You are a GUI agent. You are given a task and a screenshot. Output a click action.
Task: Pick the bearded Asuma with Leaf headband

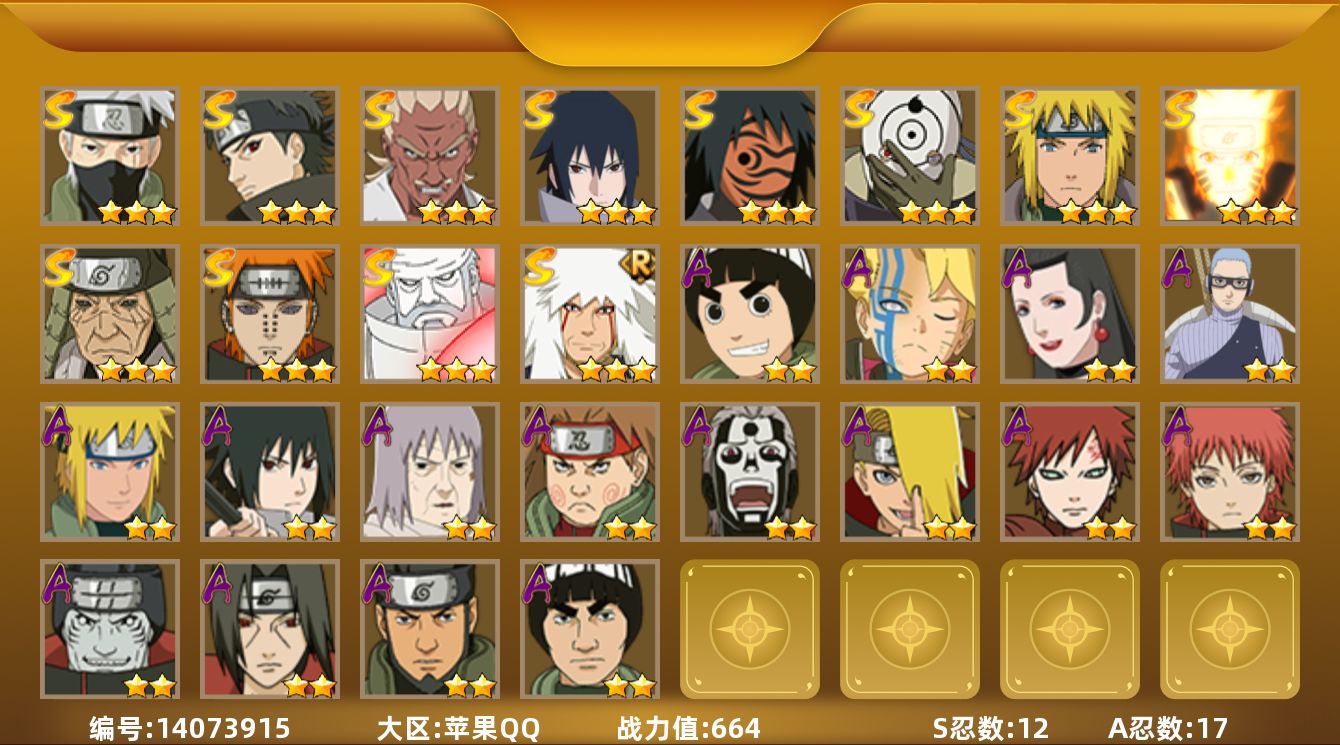pos(430,629)
